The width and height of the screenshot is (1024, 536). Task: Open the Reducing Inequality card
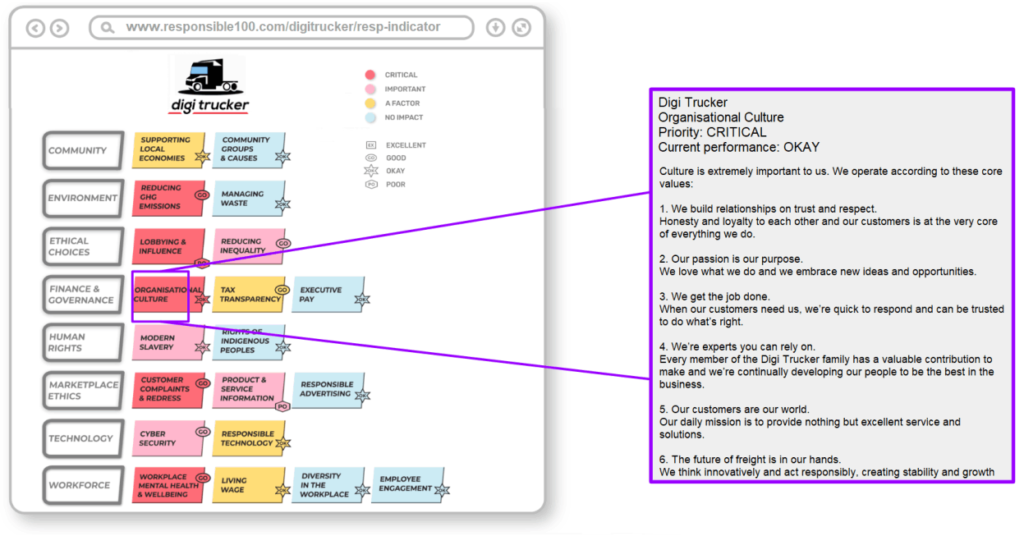click(248, 246)
